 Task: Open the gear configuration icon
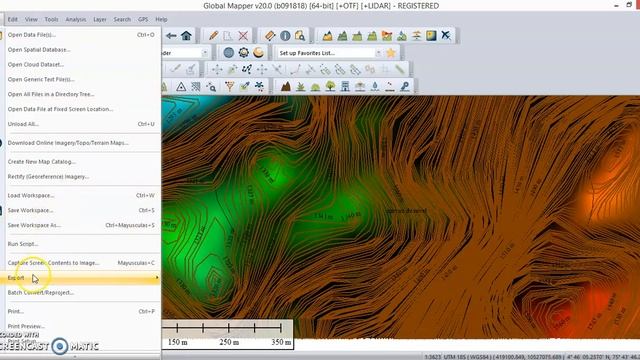tap(244, 53)
